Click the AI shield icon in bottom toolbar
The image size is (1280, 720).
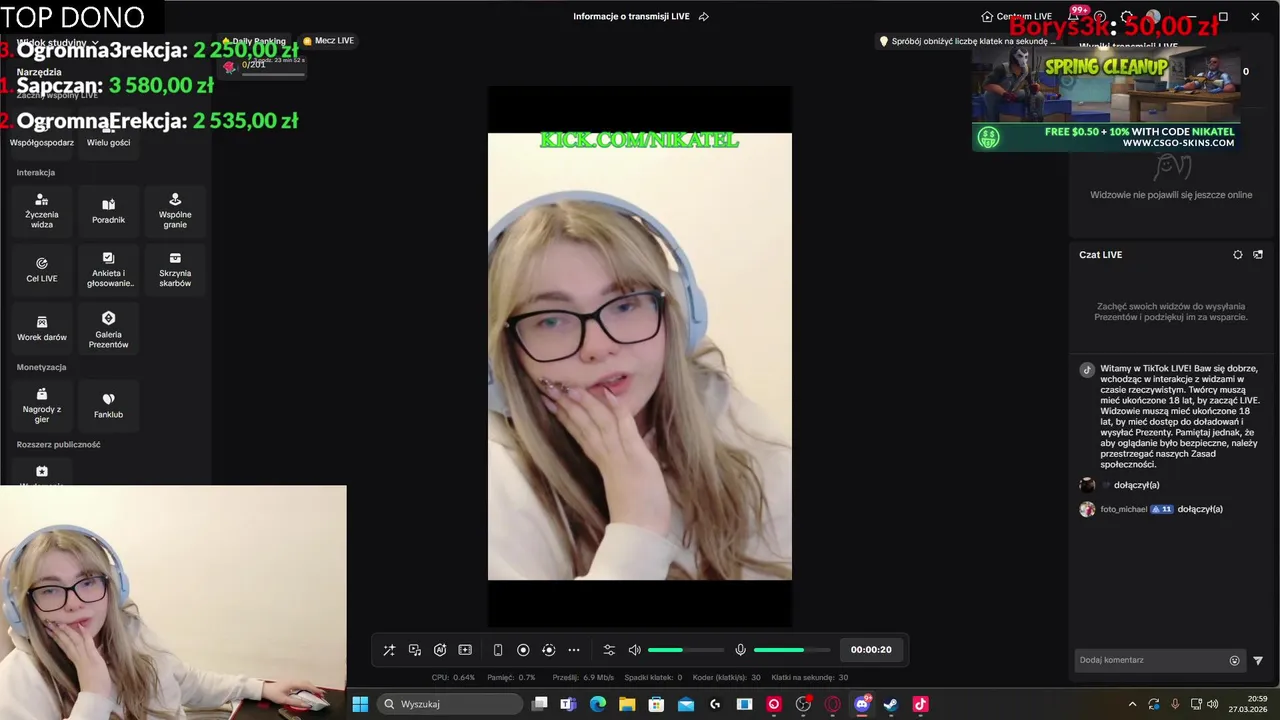[440, 650]
